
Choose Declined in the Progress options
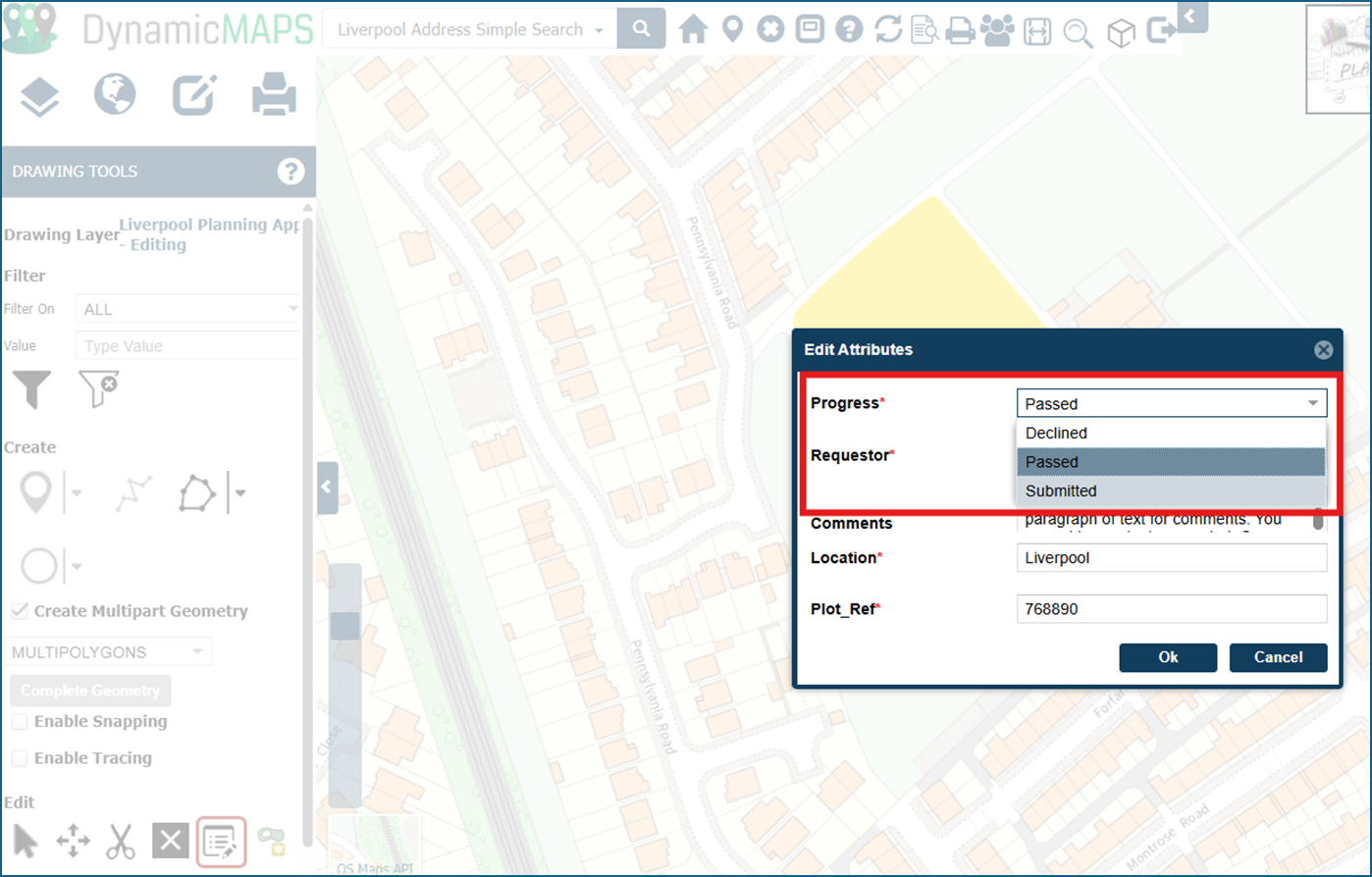coord(1057,433)
